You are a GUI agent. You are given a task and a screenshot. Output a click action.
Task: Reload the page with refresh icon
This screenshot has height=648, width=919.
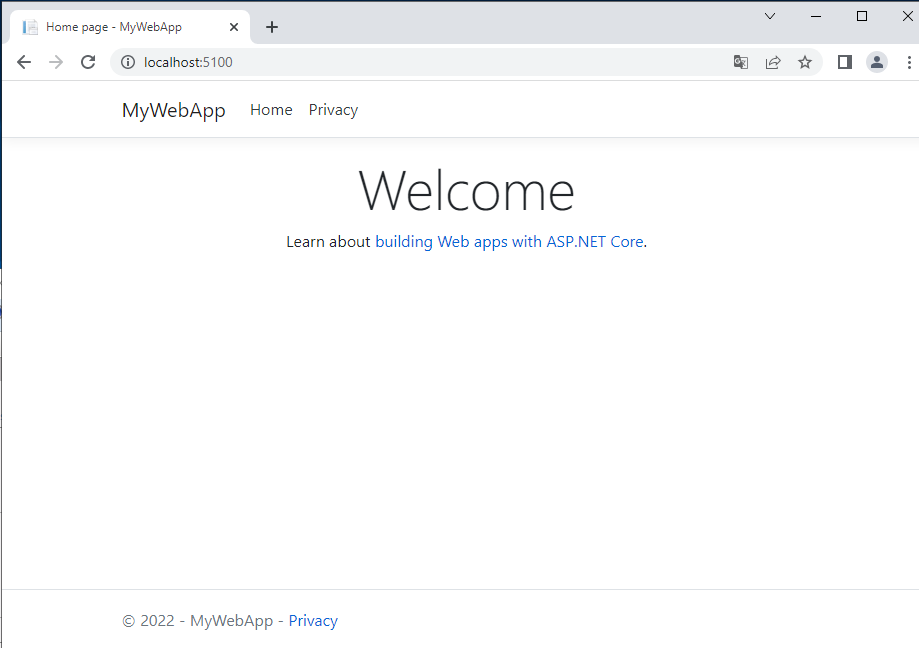tap(88, 62)
